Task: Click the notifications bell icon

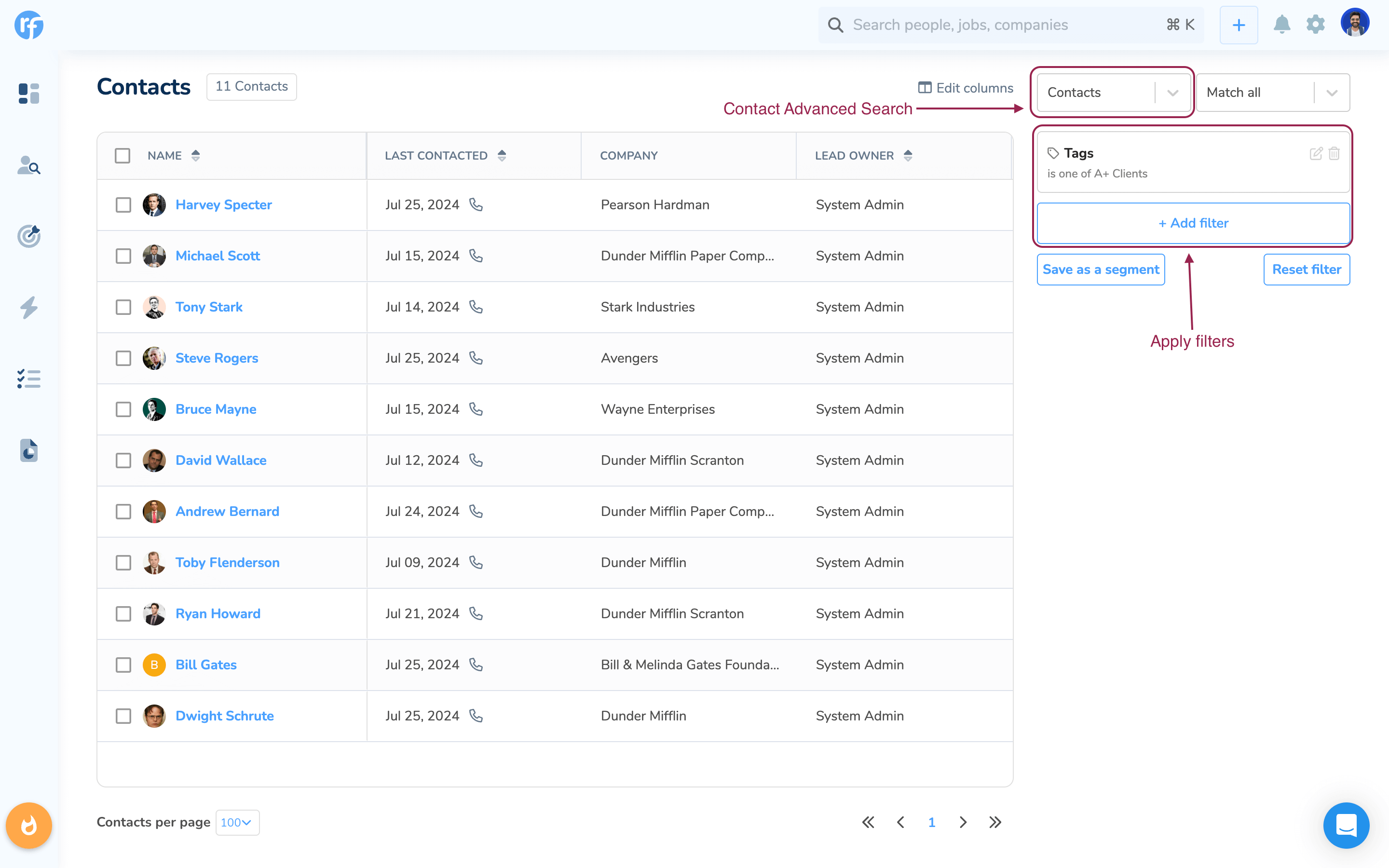Action: coord(1281,25)
